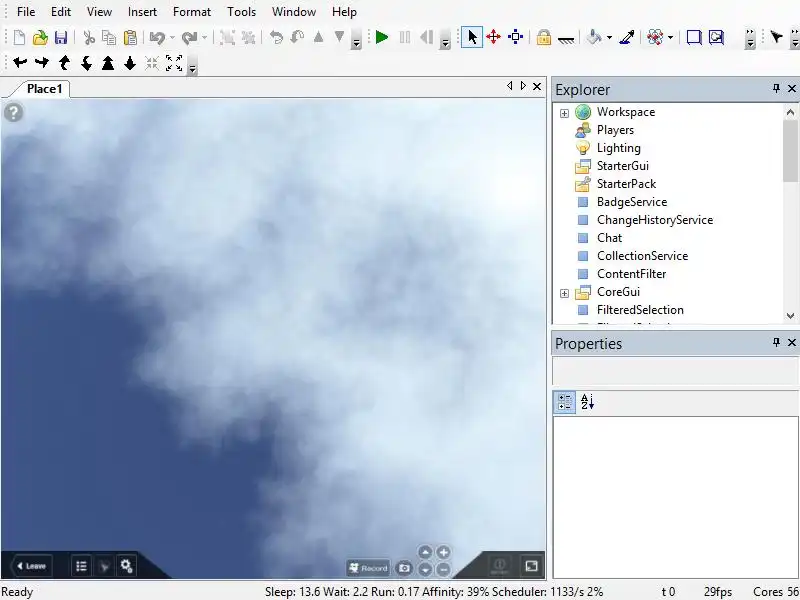Reset simulation with the step-back icon
800x600 pixels.
pyautogui.click(x=427, y=37)
